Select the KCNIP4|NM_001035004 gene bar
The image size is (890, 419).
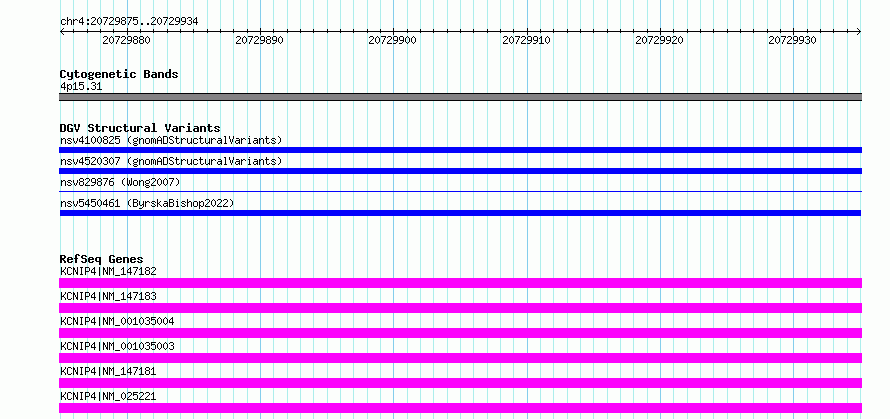460,333
